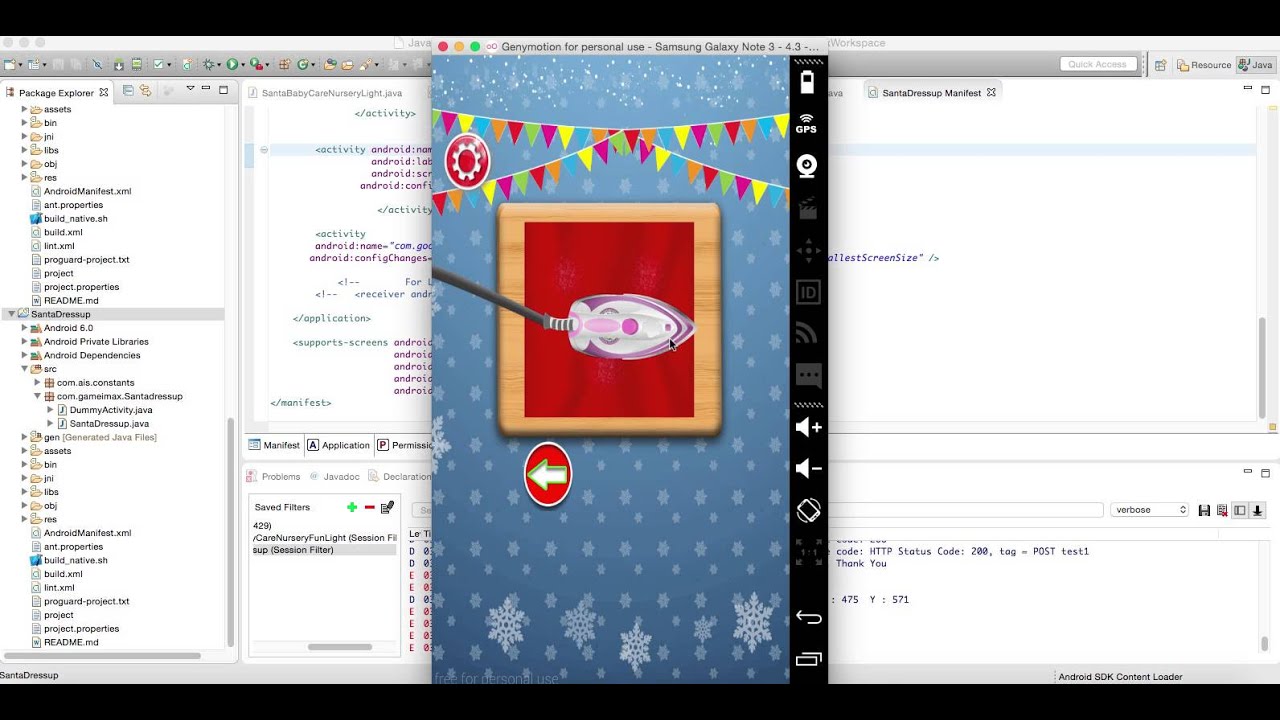Screen dimensions: 1280x720
Task: Open the Javadoc view tab
Action: [334, 477]
